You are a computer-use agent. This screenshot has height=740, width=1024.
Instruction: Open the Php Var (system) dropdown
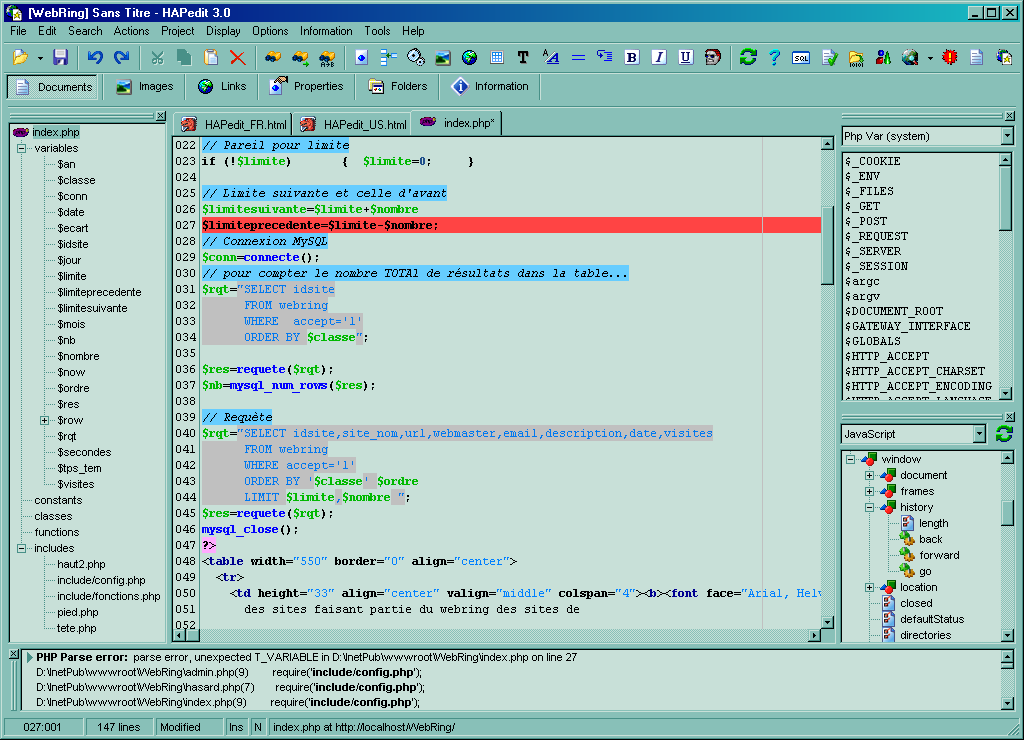1006,136
